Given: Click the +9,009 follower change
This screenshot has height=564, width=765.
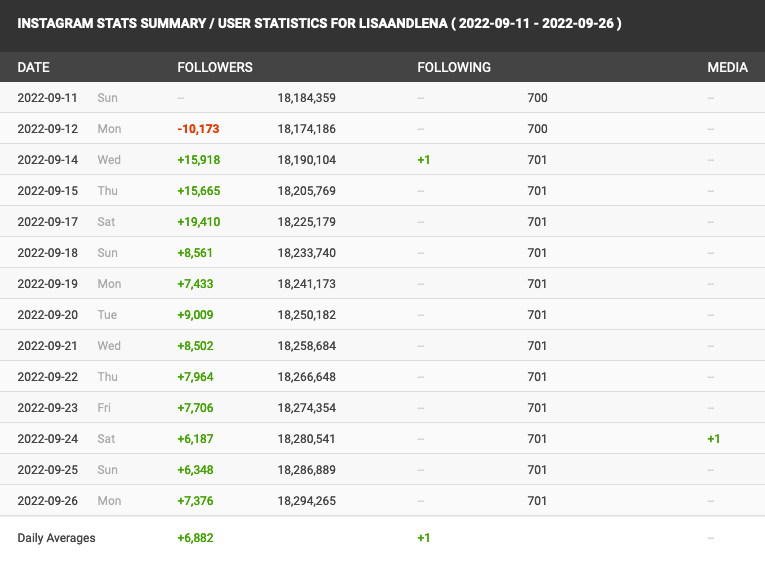Looking at the screenshot, I should point(195,315).
